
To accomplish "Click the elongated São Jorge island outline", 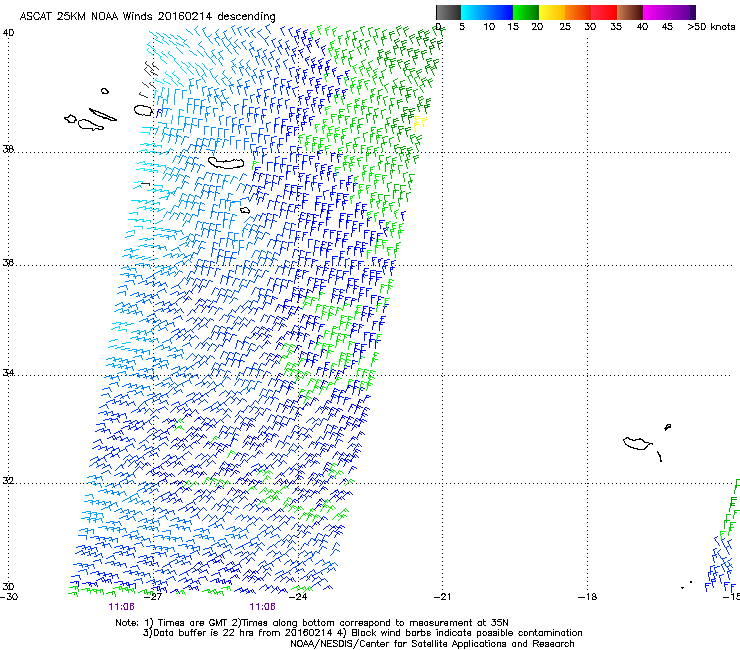I will [x=103, y=115].
